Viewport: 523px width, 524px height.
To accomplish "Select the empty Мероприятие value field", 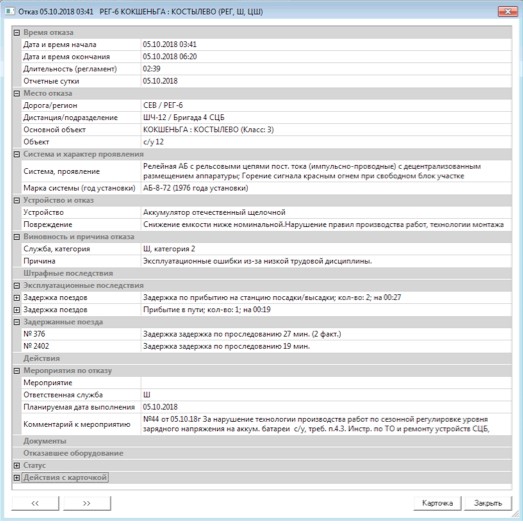I will point(326,383).
